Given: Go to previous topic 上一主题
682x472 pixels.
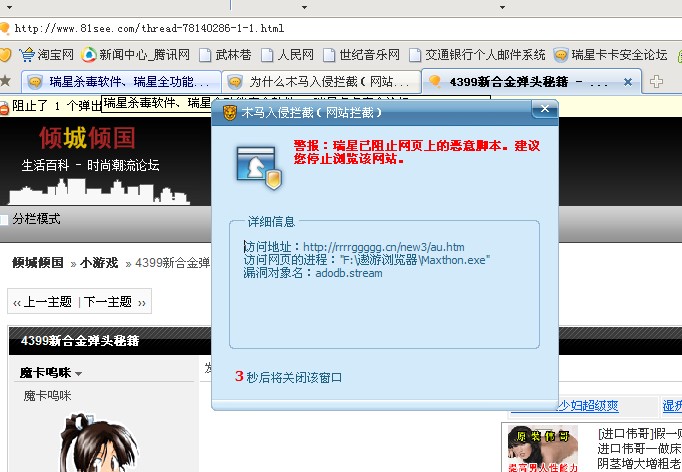Looking at the screenshot, I should coord(47,301).
